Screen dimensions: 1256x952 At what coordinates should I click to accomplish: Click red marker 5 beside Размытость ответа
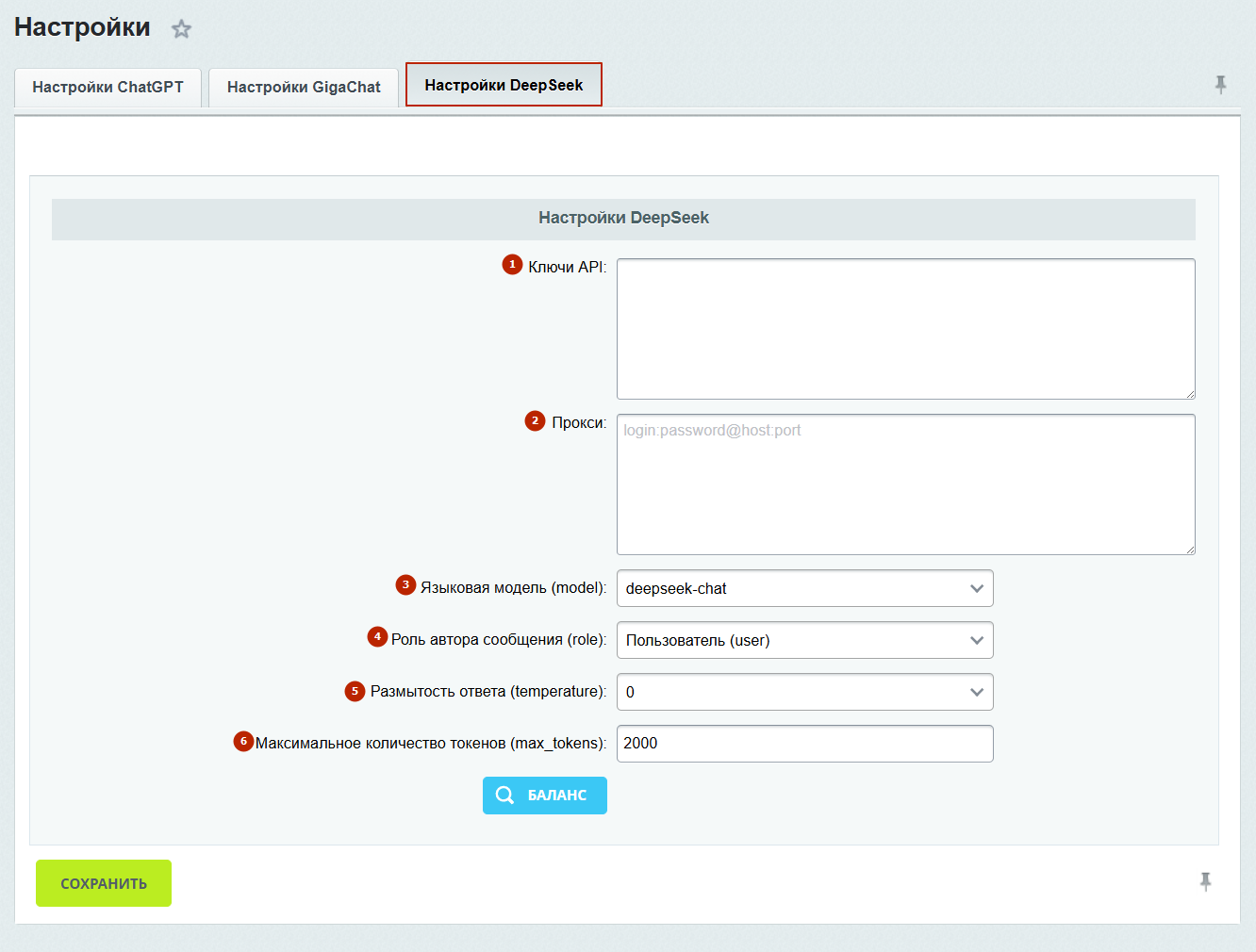tap(355, 691)
